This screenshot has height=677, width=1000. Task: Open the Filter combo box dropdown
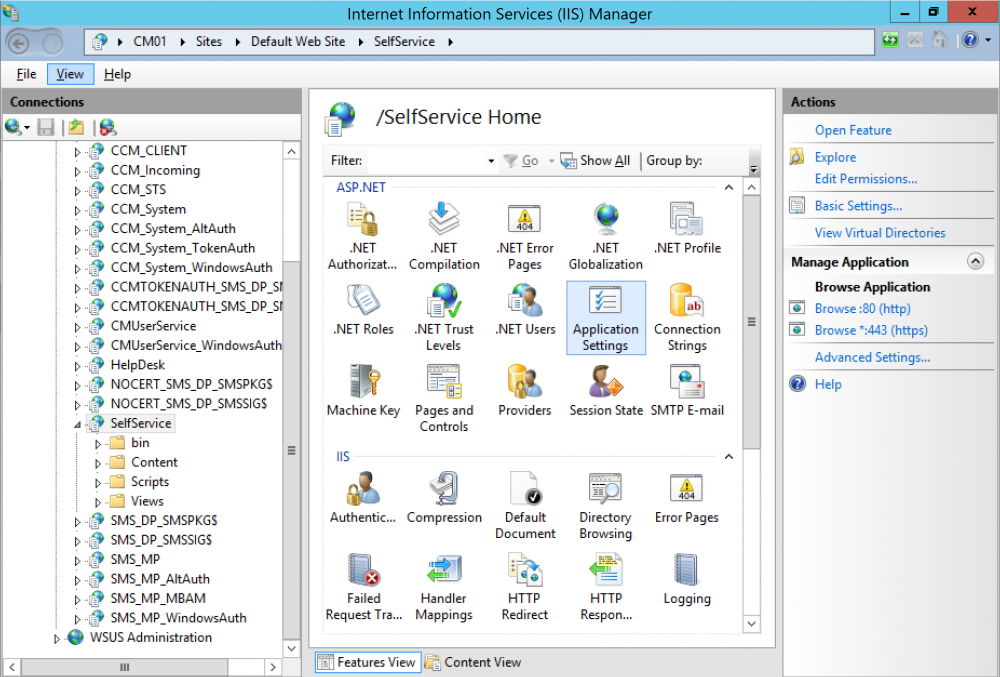(x=491, y=161)
